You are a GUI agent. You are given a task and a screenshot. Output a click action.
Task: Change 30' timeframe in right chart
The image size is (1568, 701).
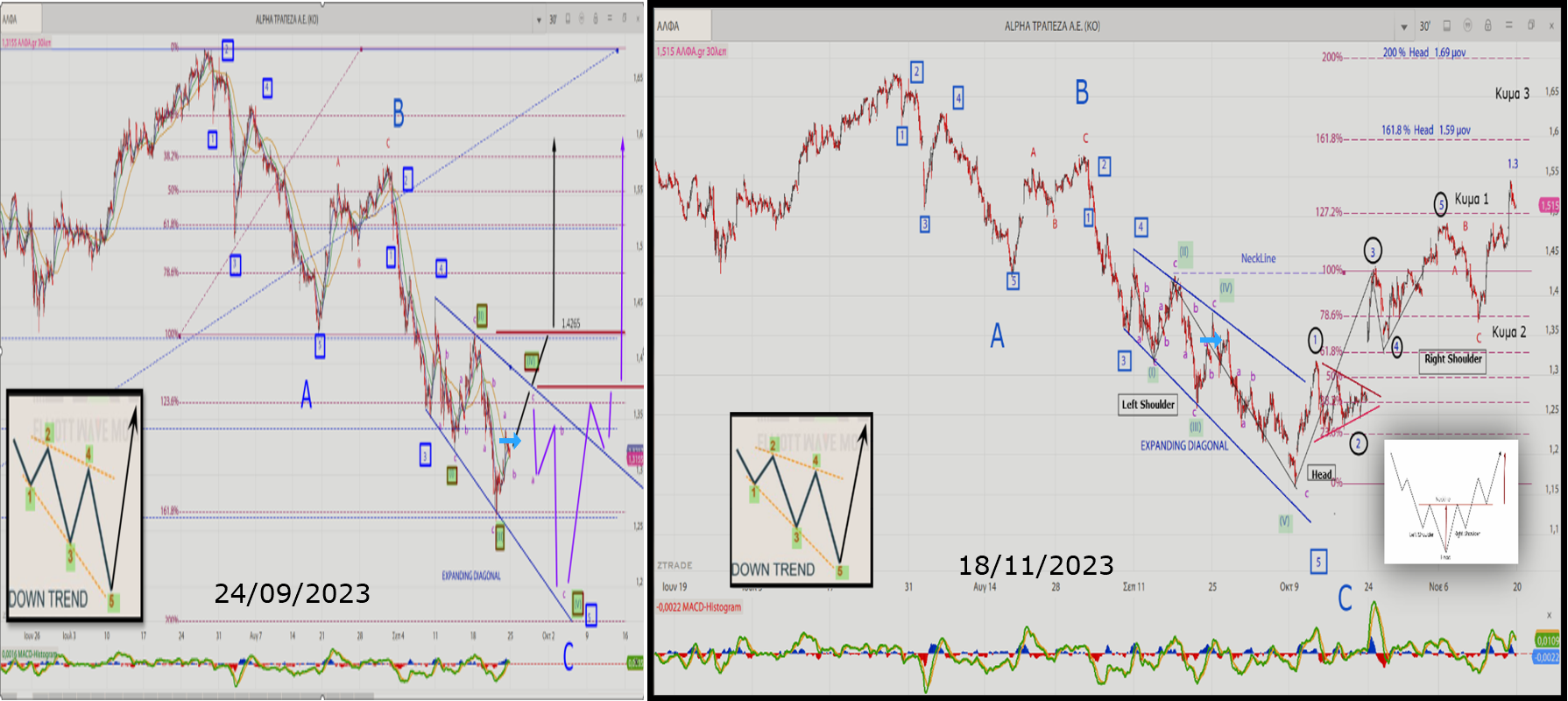1425,26
